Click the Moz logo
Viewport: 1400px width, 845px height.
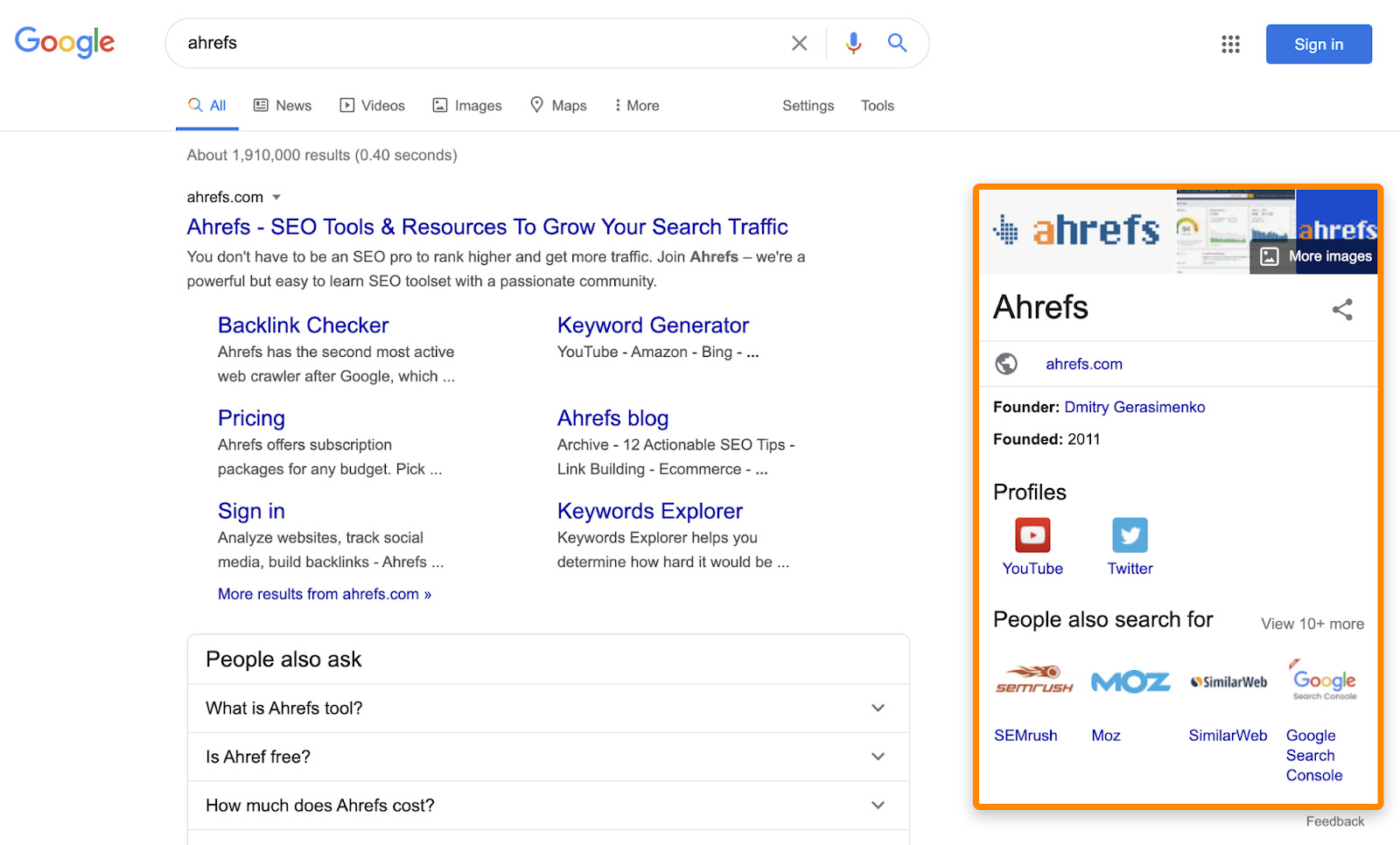1130,681
